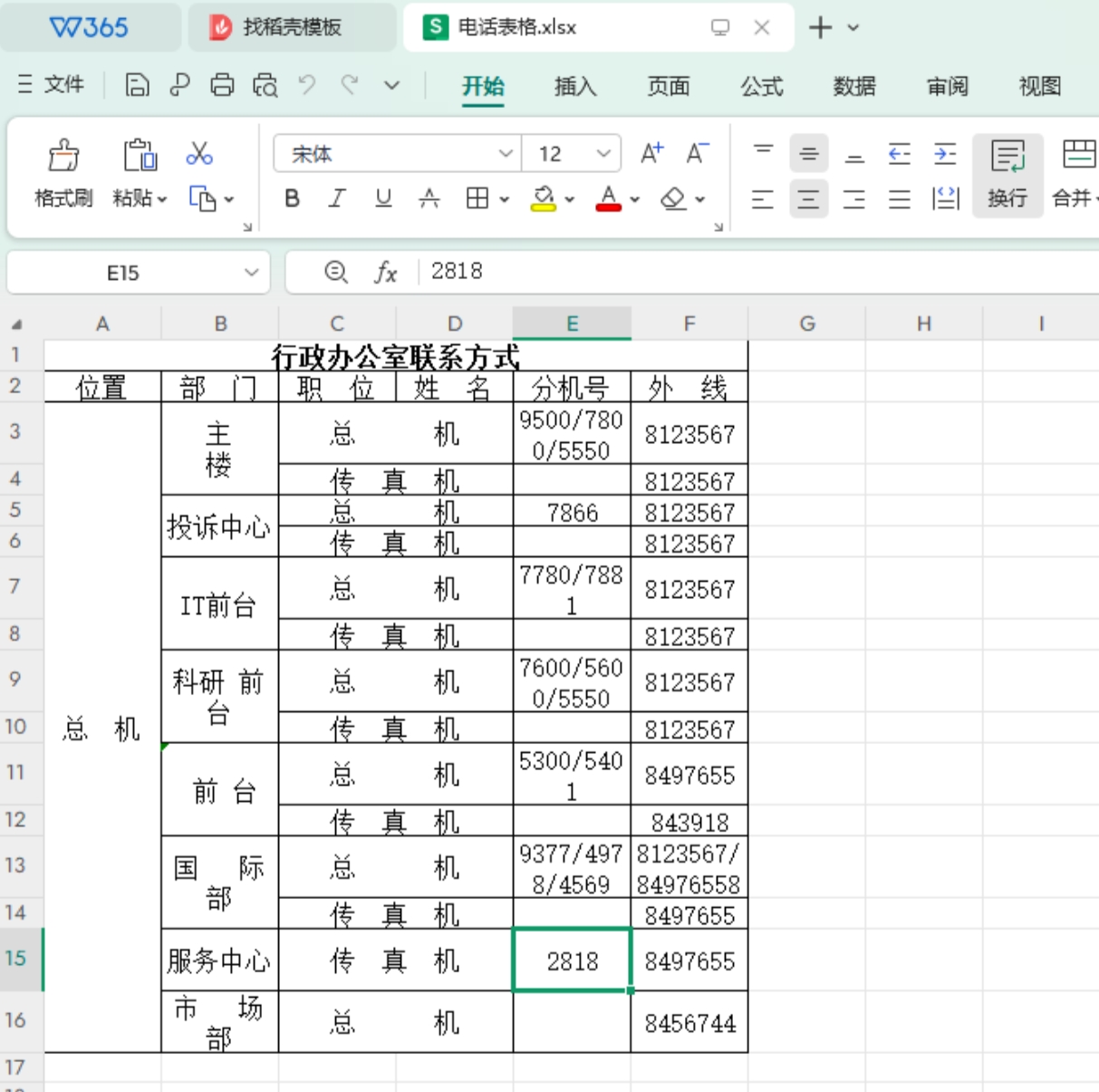Toggle Bold formatting
1099x1092 pixels.
click(x=292, y=198)
